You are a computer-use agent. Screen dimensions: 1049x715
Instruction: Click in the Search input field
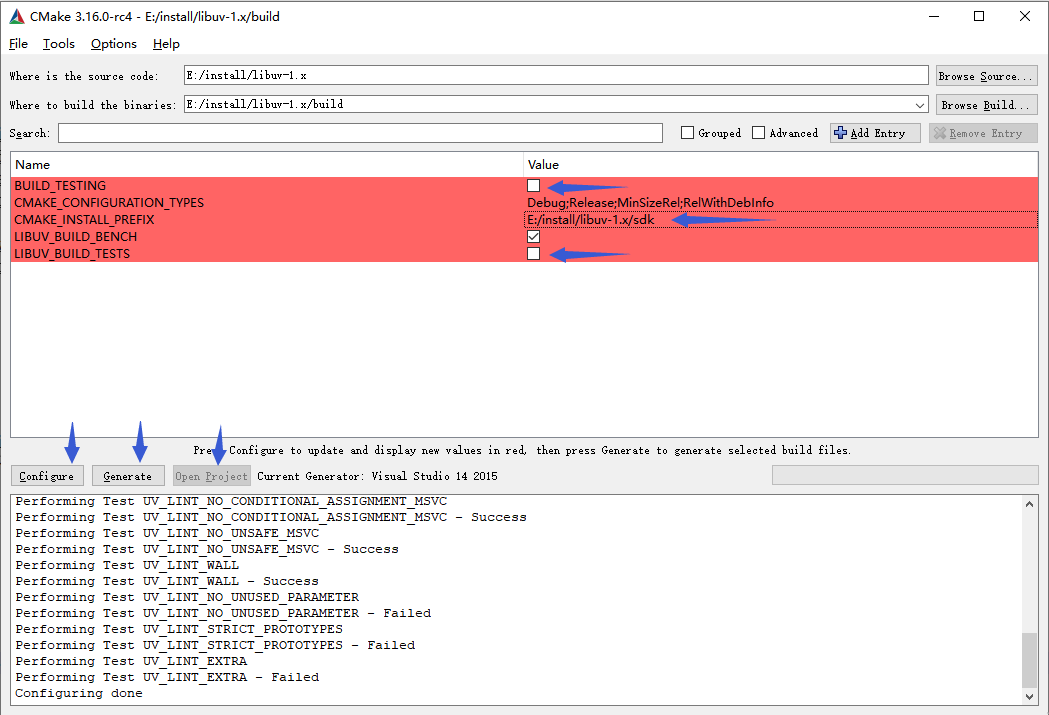[360, 133]
